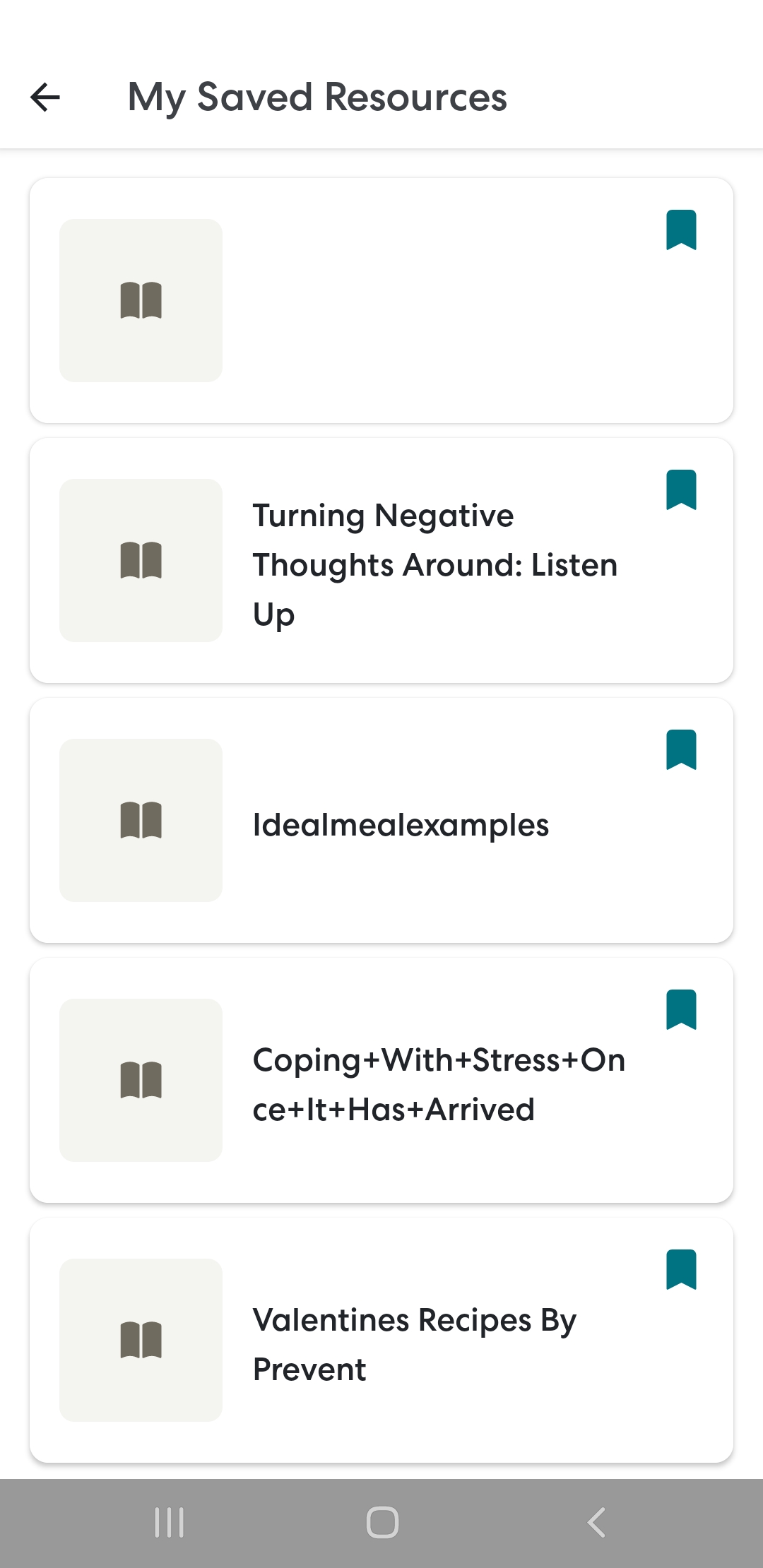
Task: Open Valentines Recipes By Prevent
Action: click(x=415, y=1345)
